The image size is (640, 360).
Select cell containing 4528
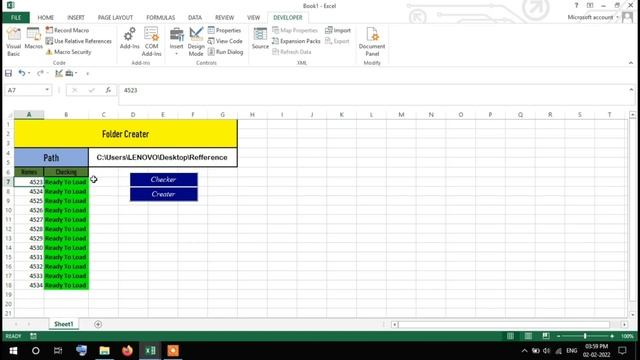(x=29, y=229)
